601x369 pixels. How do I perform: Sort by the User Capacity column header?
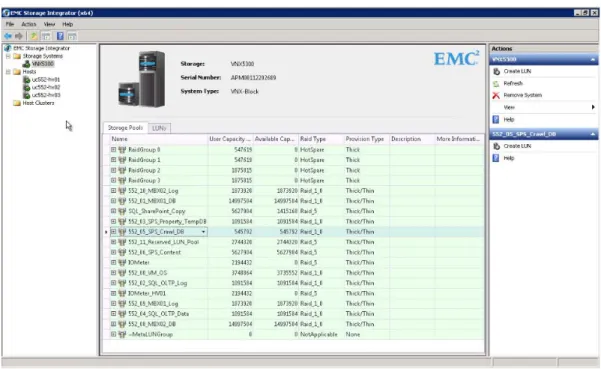pyautogui.click(x=230, y=139)
